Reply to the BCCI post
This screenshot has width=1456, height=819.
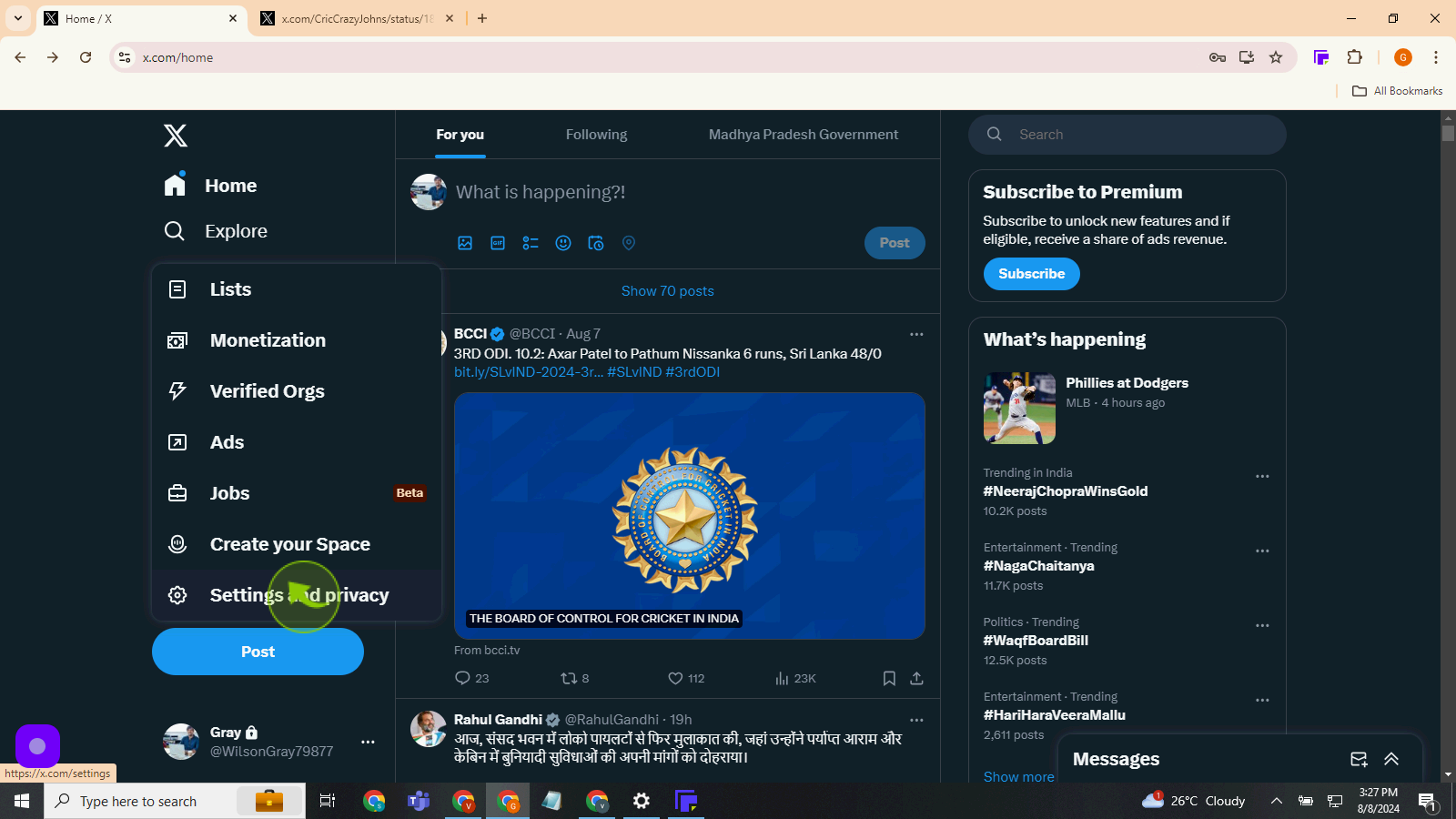click(x=471, y=678)
